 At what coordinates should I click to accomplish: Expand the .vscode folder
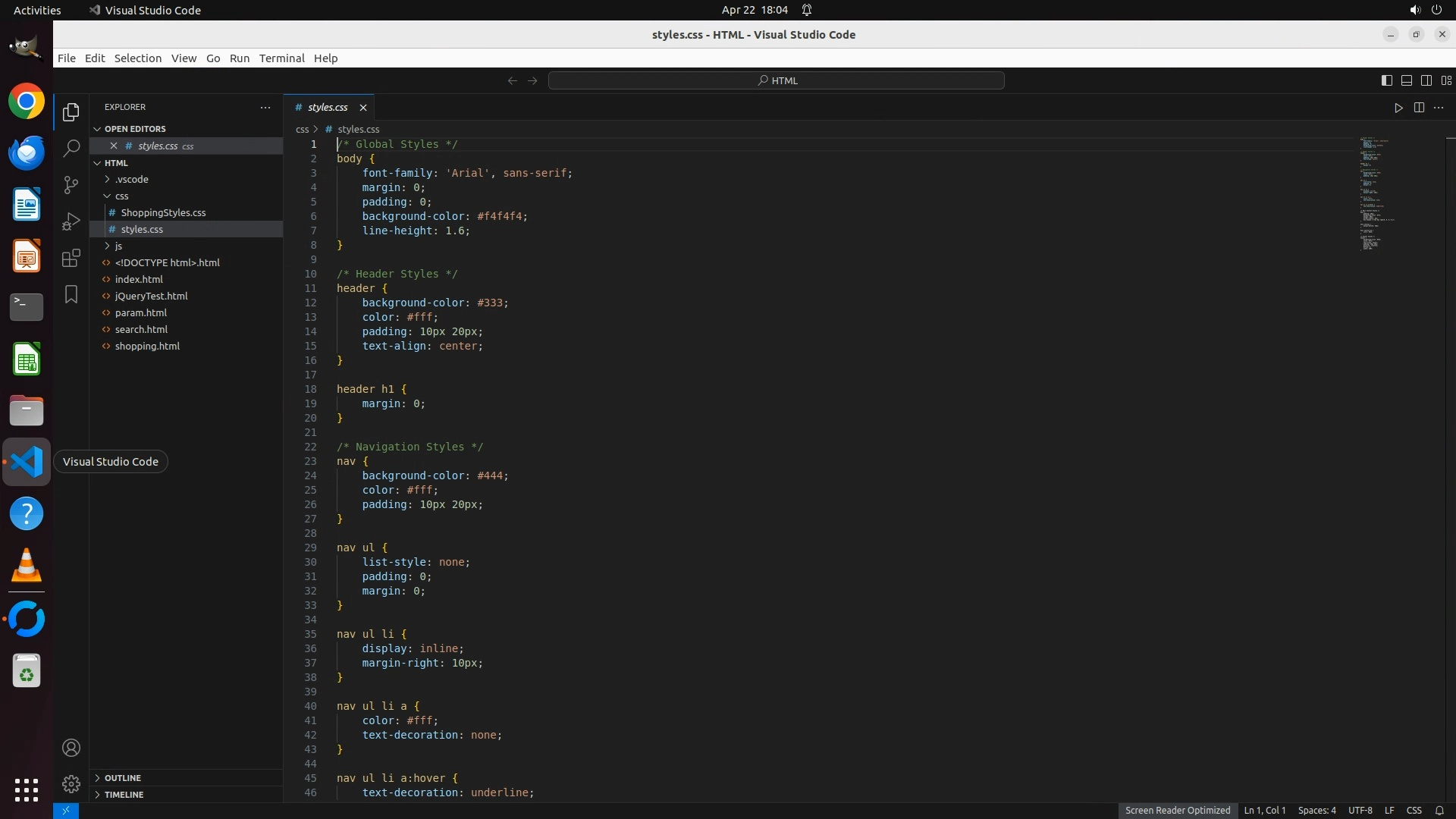pyautogui.click(x=132, y=180)
